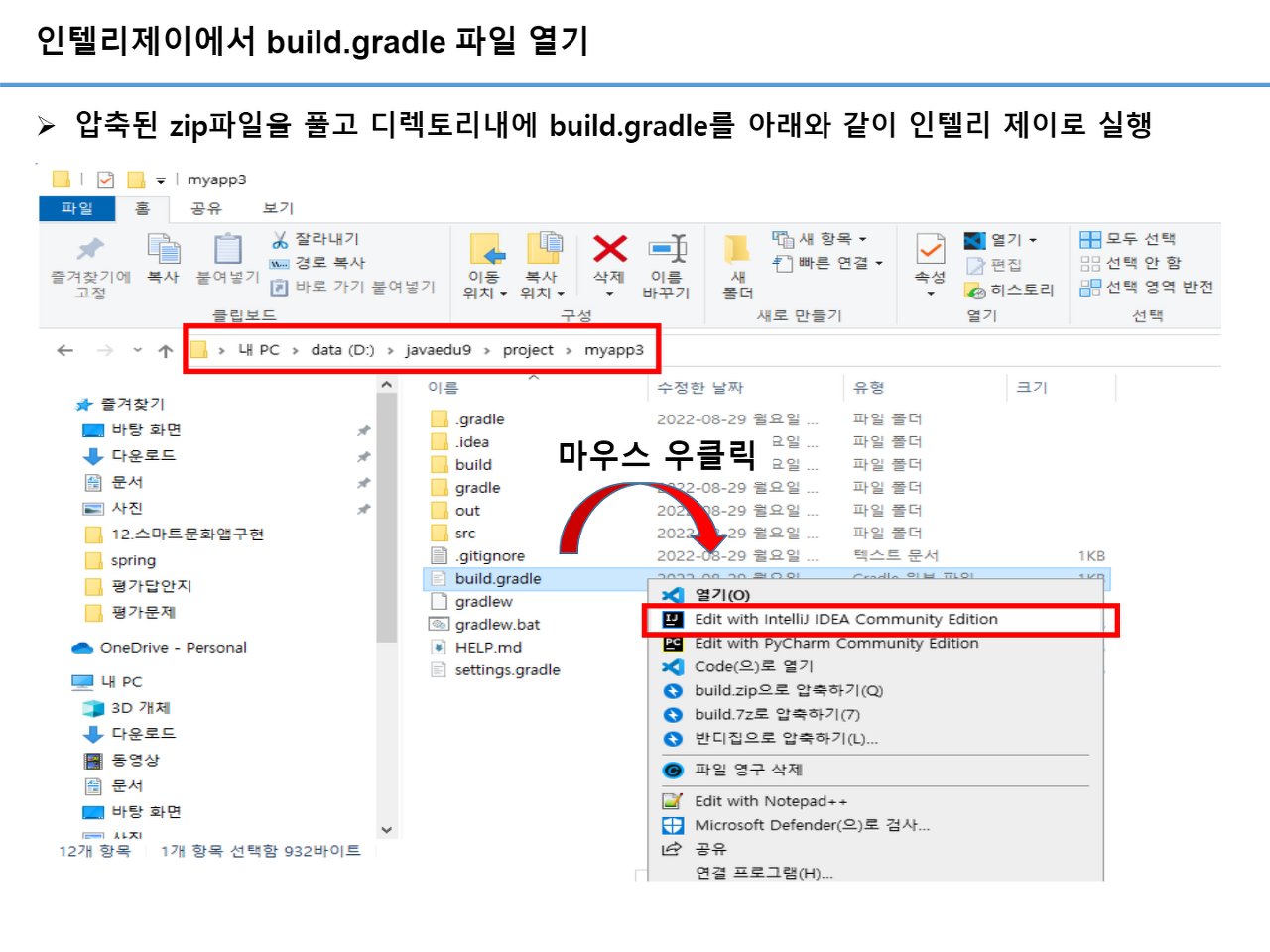Open New item (새 항목) dropdown
Viewport: 1270px width, 952px height.
coord(821,239)
